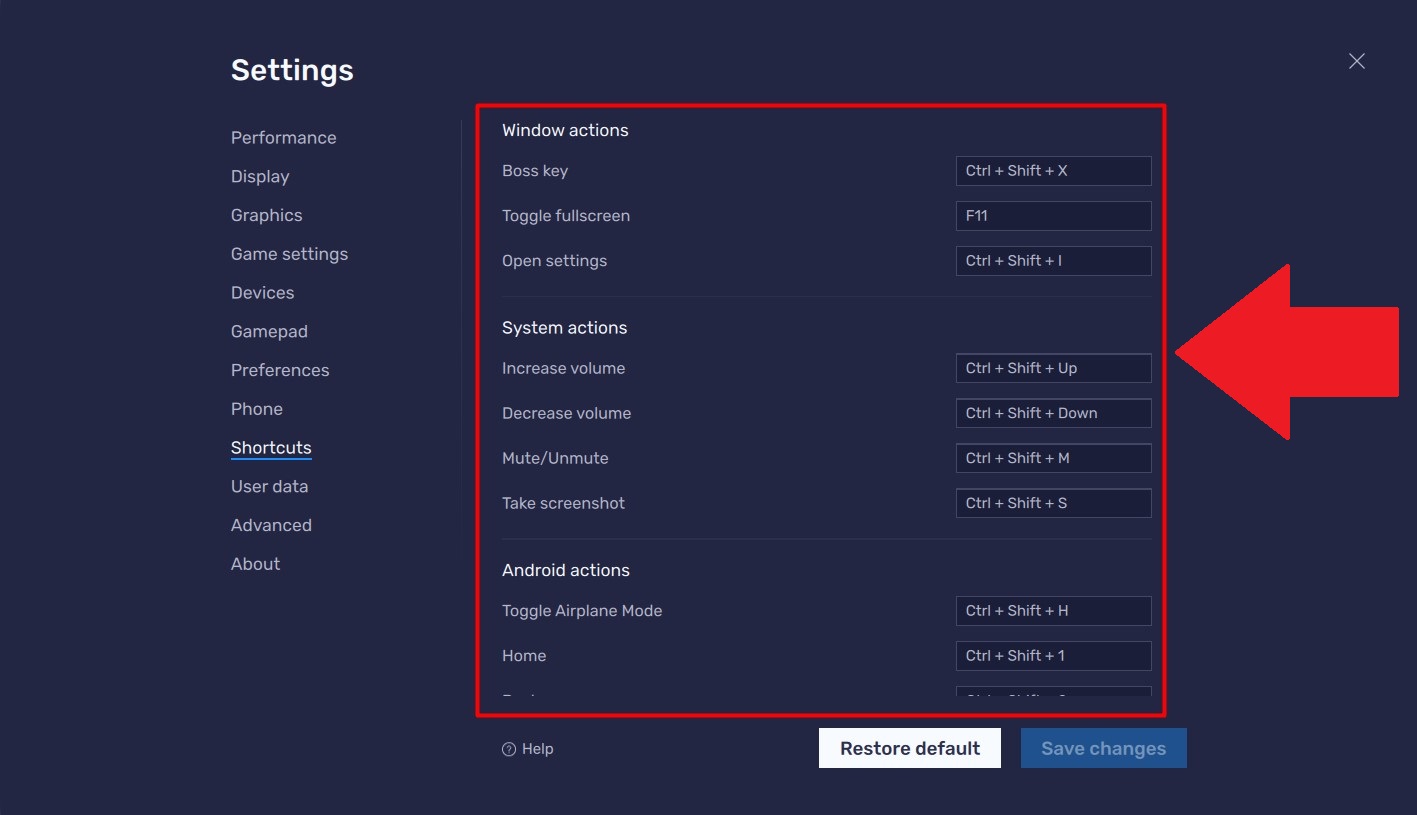Viewport: 1417px width, 815px height.
Task: Switch to Display settings
Action: 259,176
